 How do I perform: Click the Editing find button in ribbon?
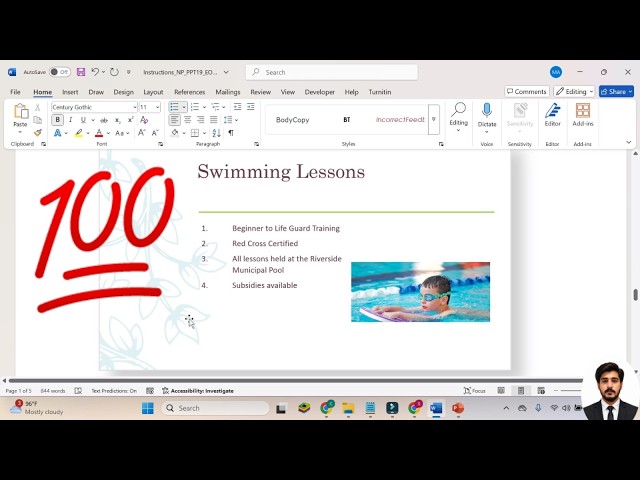458,116
